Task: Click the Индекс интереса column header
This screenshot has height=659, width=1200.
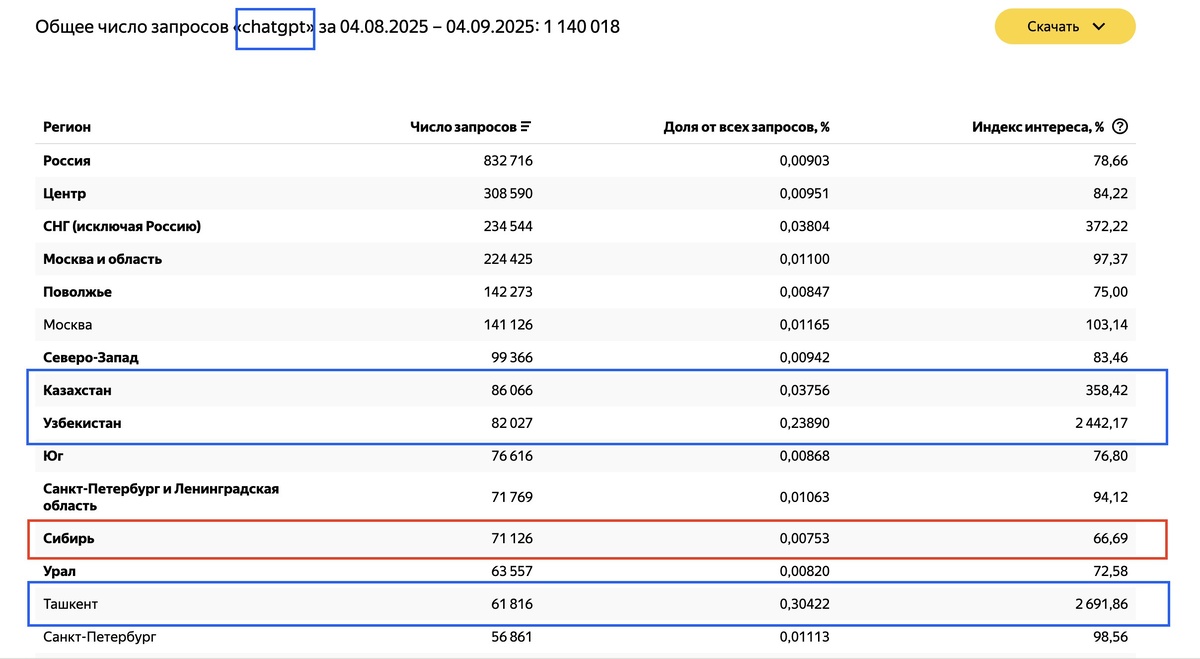Action: (x=1038, y=127)
